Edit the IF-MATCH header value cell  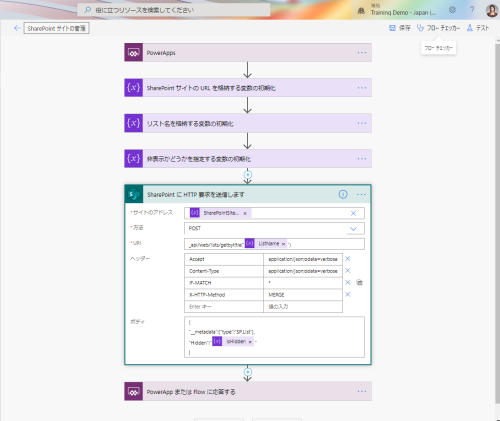[303, 283]
